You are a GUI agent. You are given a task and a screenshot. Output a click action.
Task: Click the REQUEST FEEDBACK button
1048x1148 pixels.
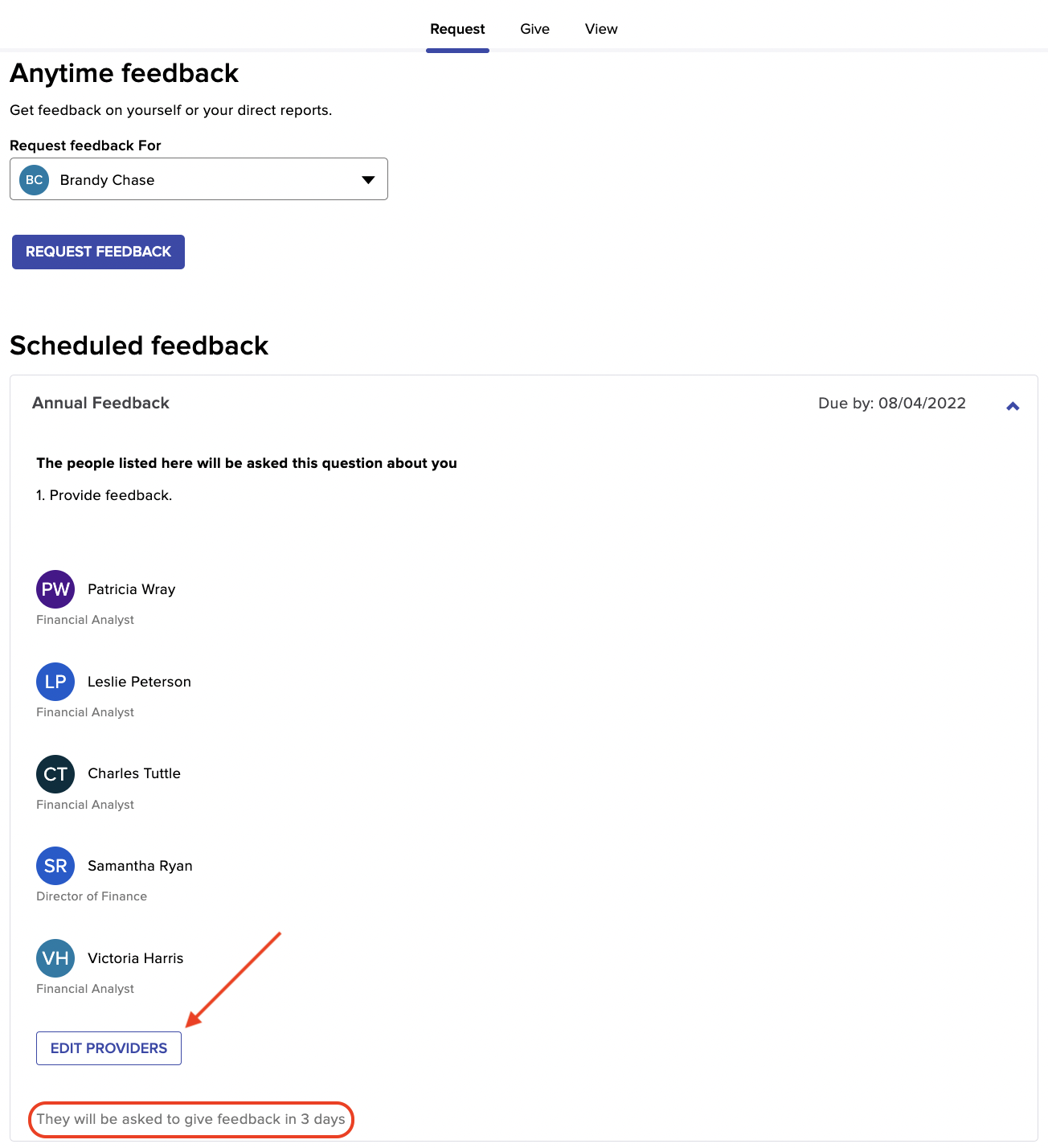pyautogui.click(x=98, y=252)
